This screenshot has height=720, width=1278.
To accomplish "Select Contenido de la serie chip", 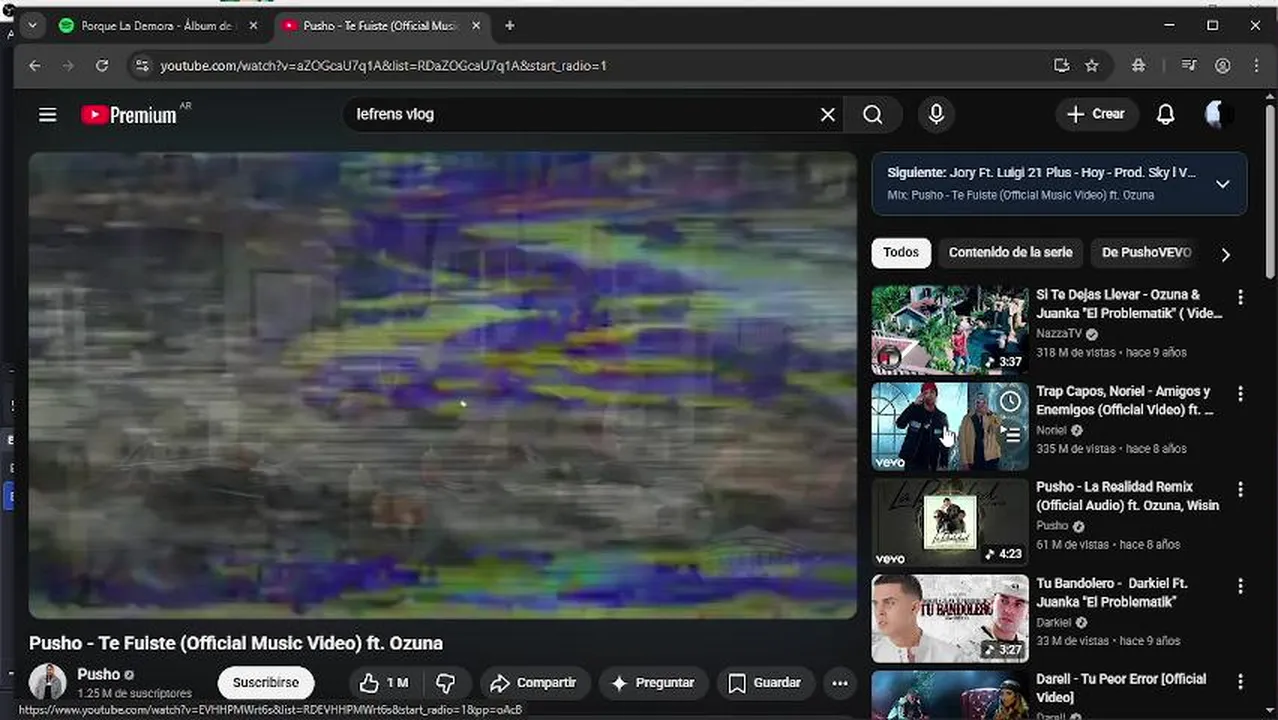I will pyautogui.click(x=1010, y=253).
